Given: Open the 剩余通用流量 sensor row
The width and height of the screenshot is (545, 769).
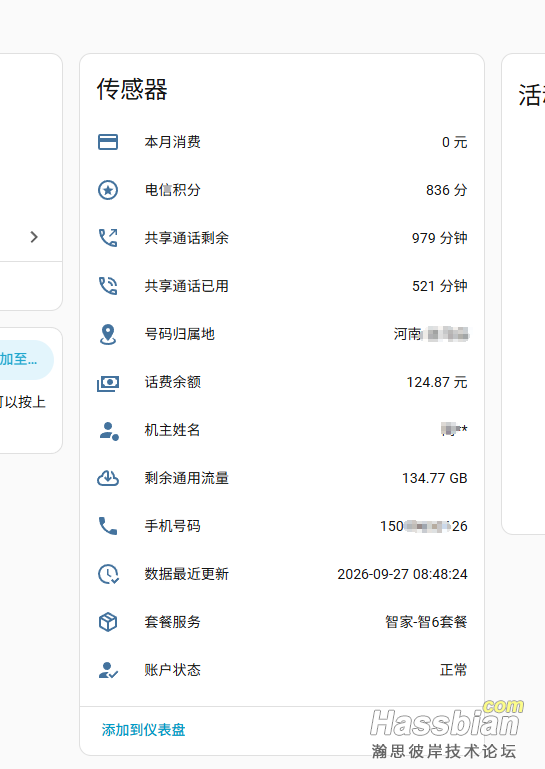Looking at the screenshot, I should click(282, 478).
